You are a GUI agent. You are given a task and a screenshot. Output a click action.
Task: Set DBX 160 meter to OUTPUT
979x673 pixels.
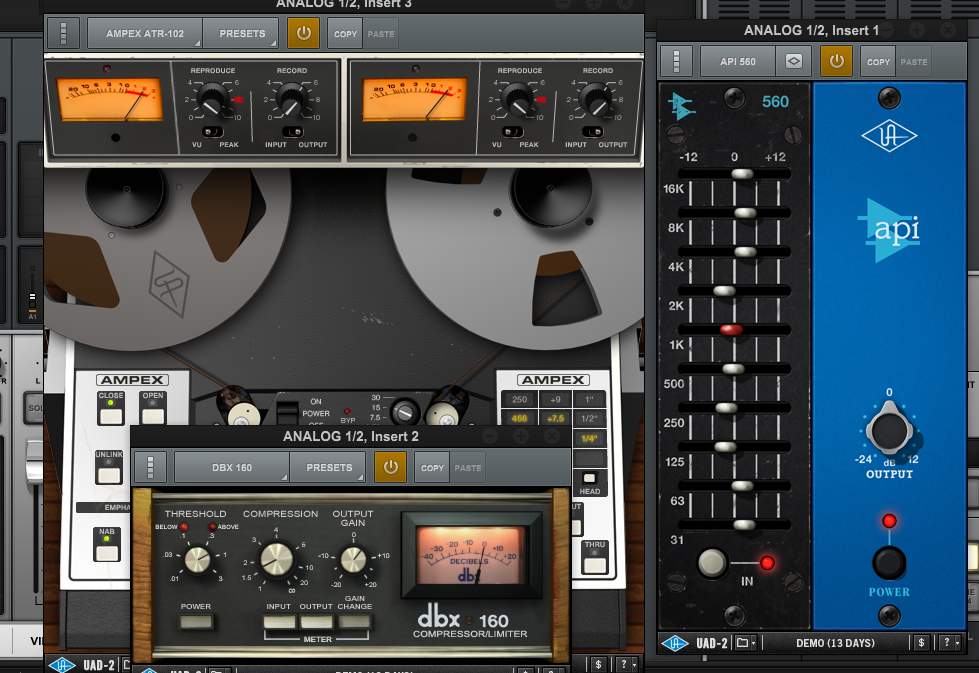[x=317, y=622]
